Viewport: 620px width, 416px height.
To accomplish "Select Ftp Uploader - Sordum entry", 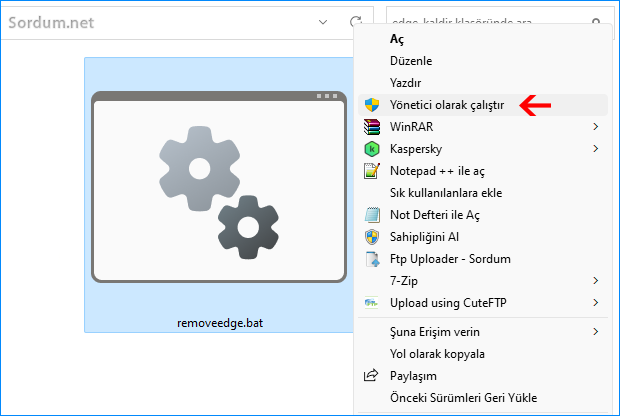I will click(482, 259).
